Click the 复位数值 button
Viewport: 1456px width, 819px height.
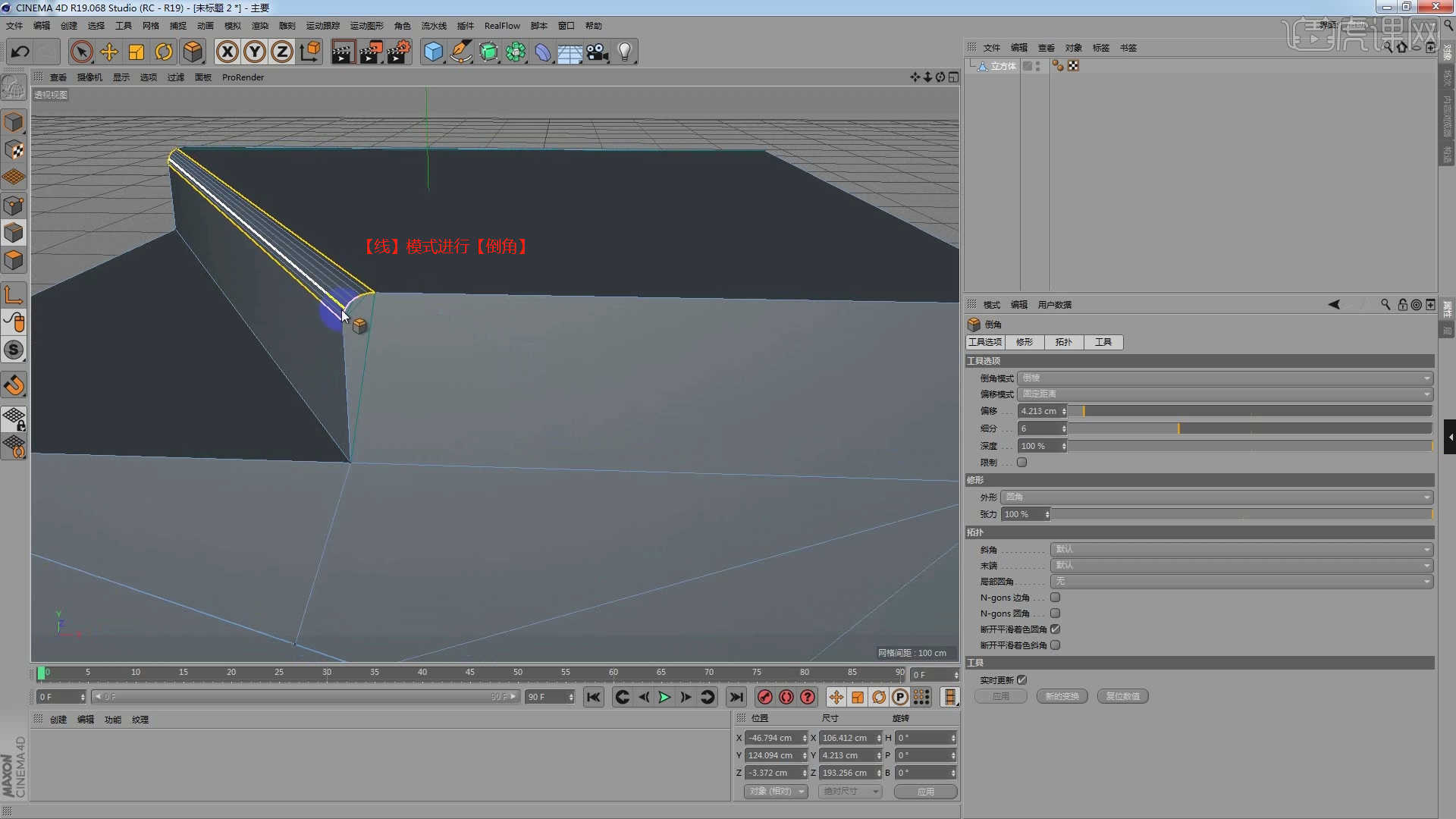click(x=1122, y=696)
